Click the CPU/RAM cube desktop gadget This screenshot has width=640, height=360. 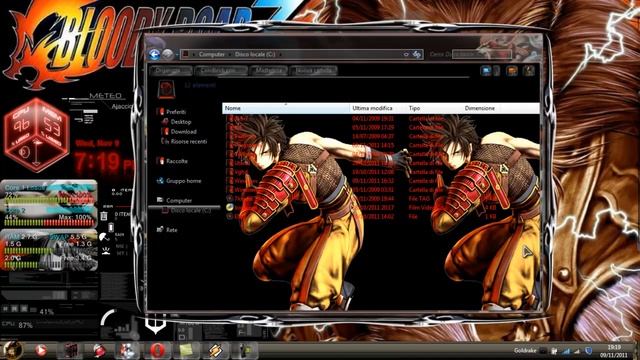(36, 134)
